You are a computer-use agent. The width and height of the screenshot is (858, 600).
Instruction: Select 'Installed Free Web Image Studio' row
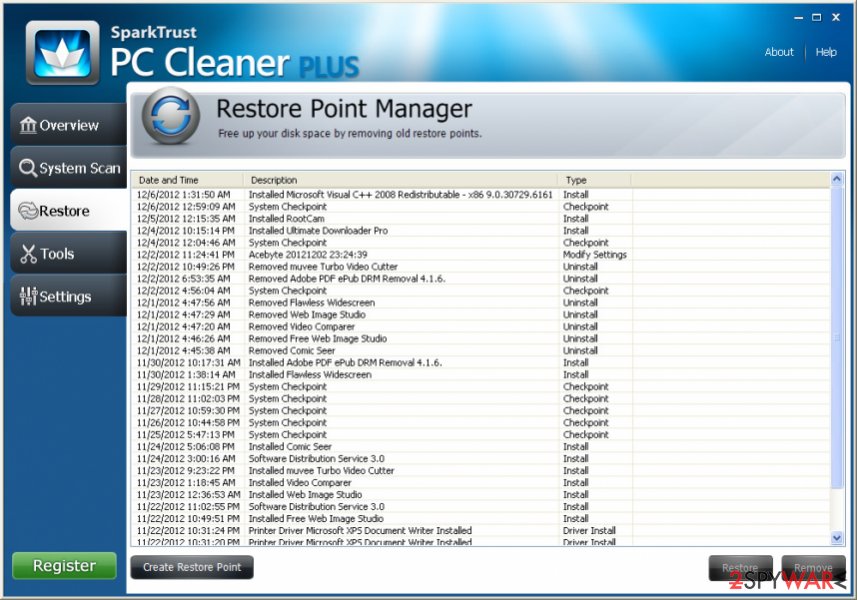(x=480, y=519)
